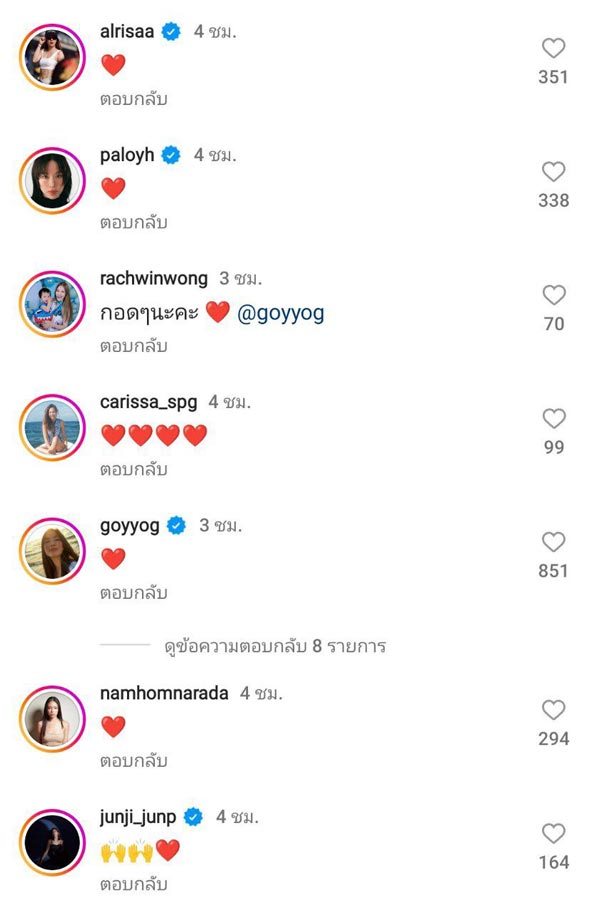This screenshot has height=911, width=600.
Task: Visit the namhomnarada username link
Action: (x=164, y=693)
